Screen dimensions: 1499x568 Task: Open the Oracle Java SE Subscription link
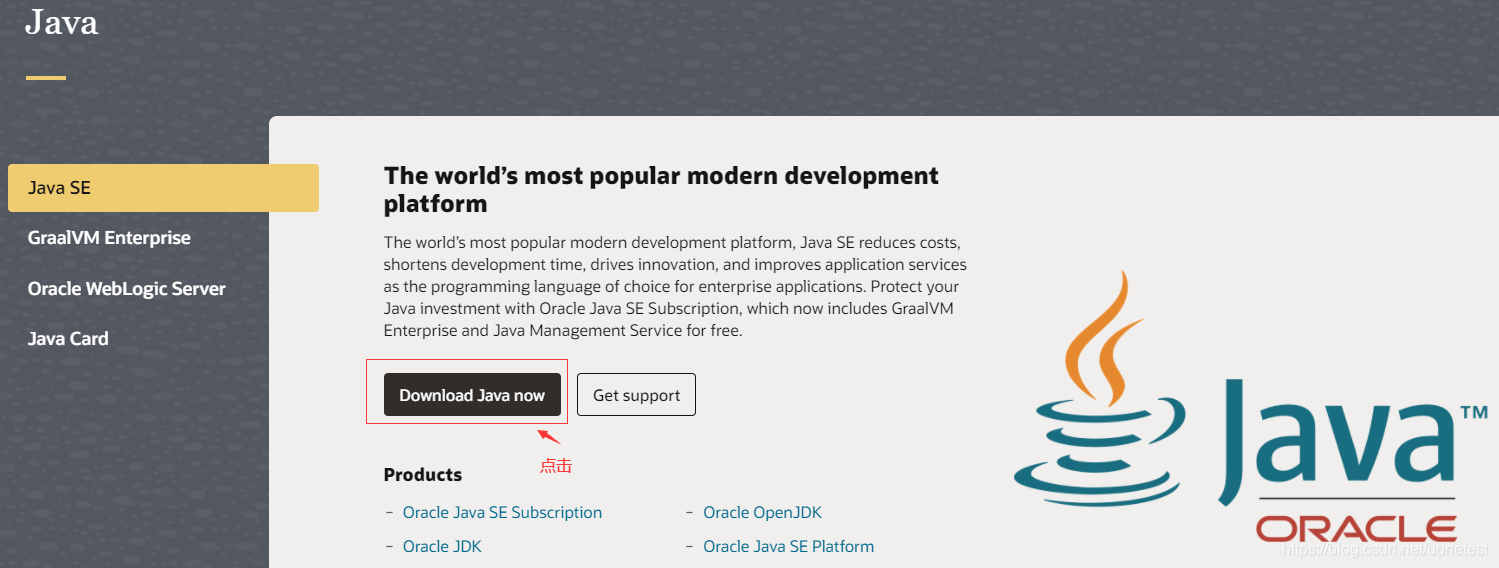tap(502, 512)
